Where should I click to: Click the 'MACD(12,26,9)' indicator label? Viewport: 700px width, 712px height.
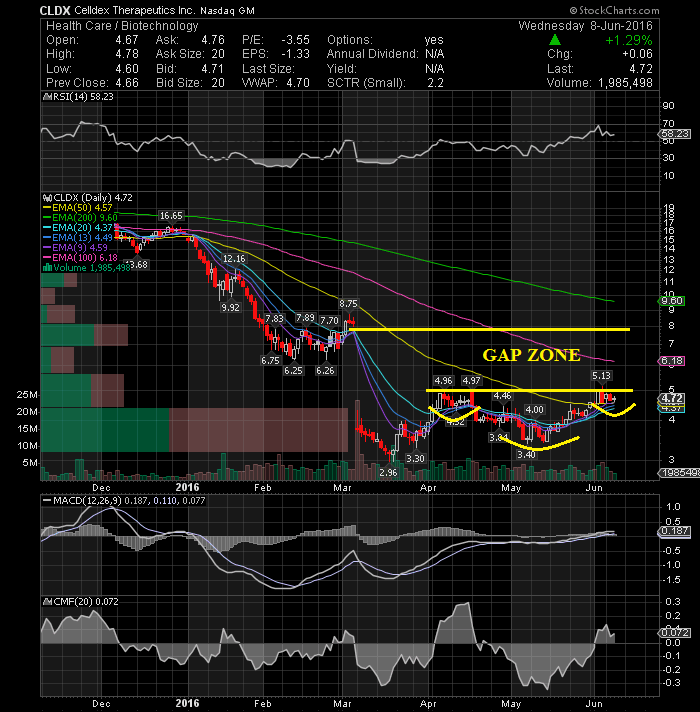[x=87, y=501]
